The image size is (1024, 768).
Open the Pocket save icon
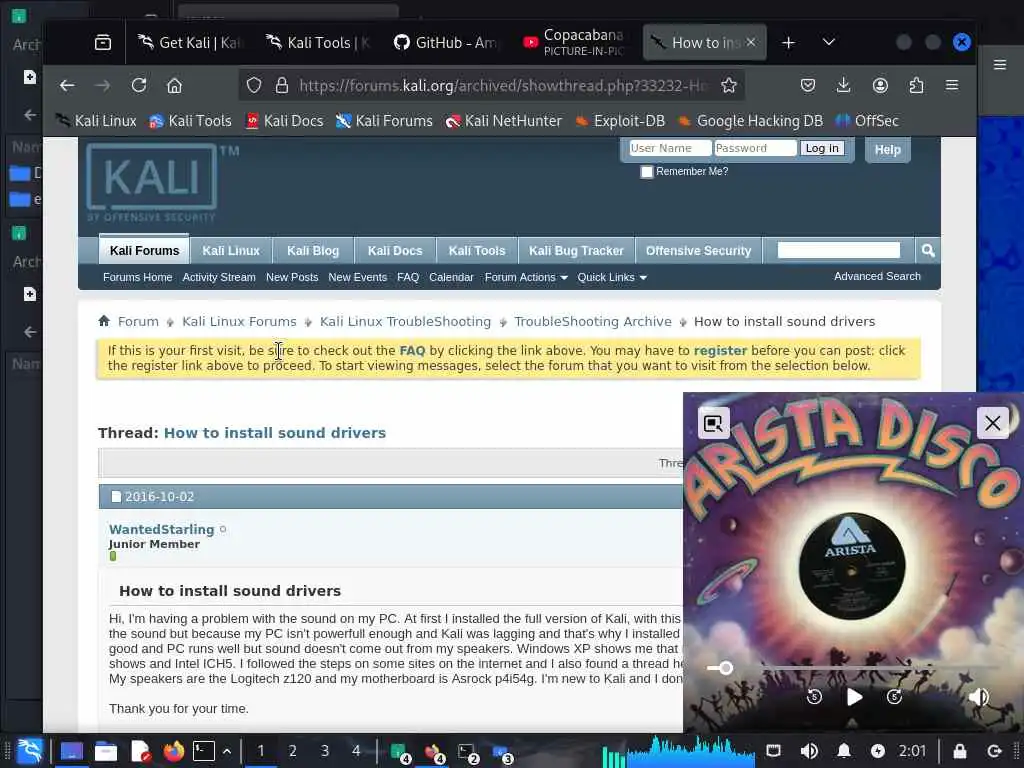coord(808,86)
